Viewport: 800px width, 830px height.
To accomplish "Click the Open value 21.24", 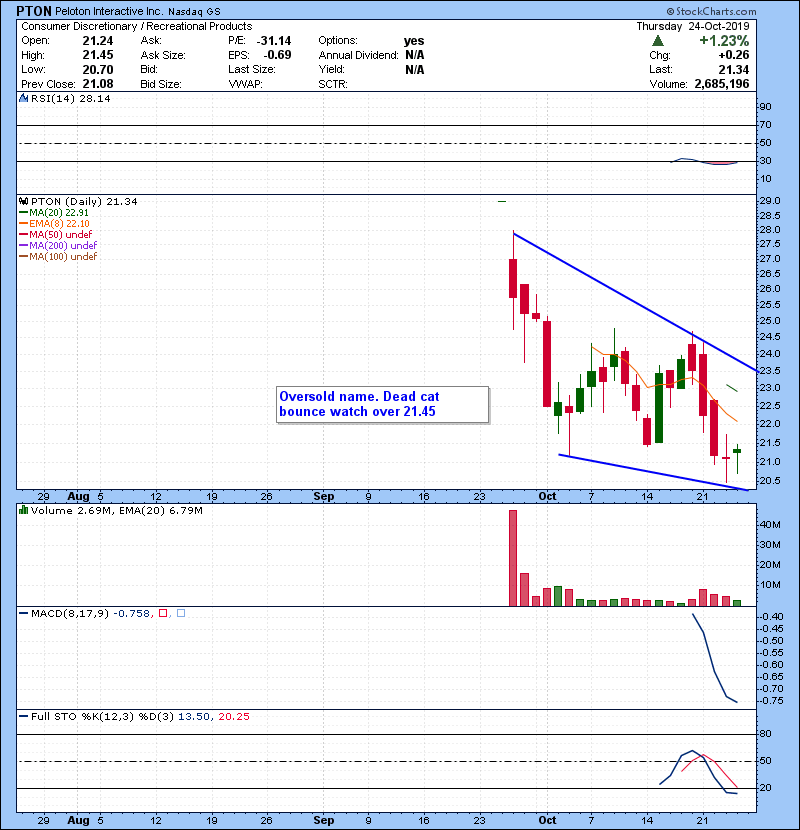I will point(98,41).
